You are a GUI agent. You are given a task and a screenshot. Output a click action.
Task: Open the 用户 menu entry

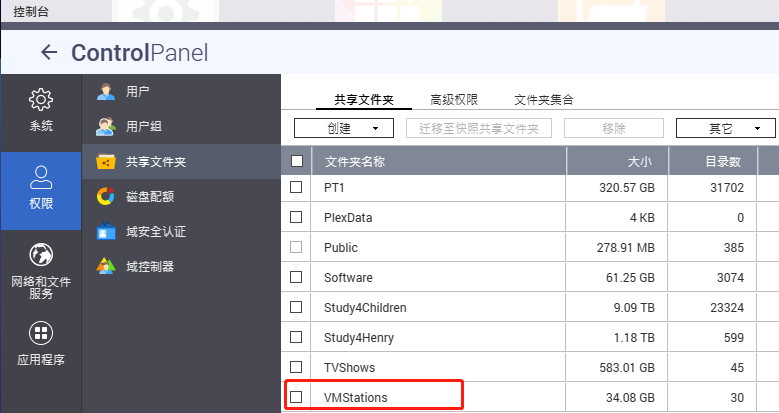[181, 92]
